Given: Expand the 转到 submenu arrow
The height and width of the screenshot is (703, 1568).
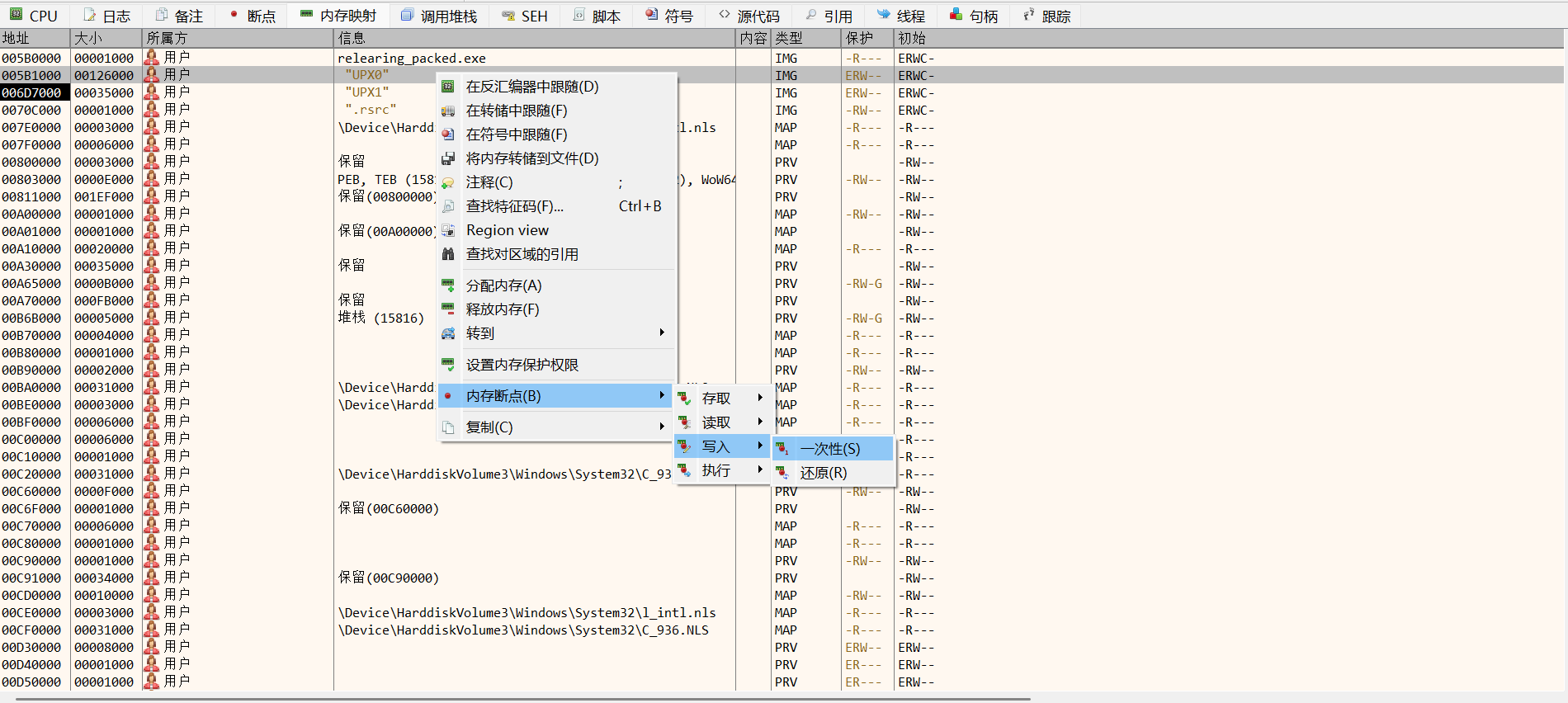Looking at the screenshot, I should point(662,333).
